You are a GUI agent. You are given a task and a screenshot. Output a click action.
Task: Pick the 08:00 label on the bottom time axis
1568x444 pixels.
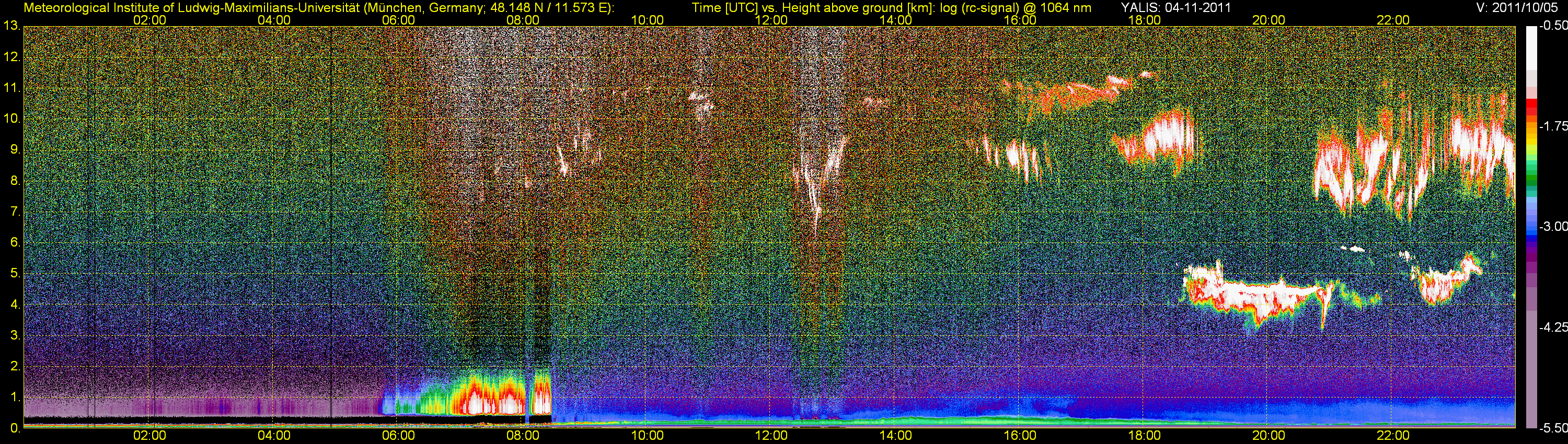tap(523, 436)
